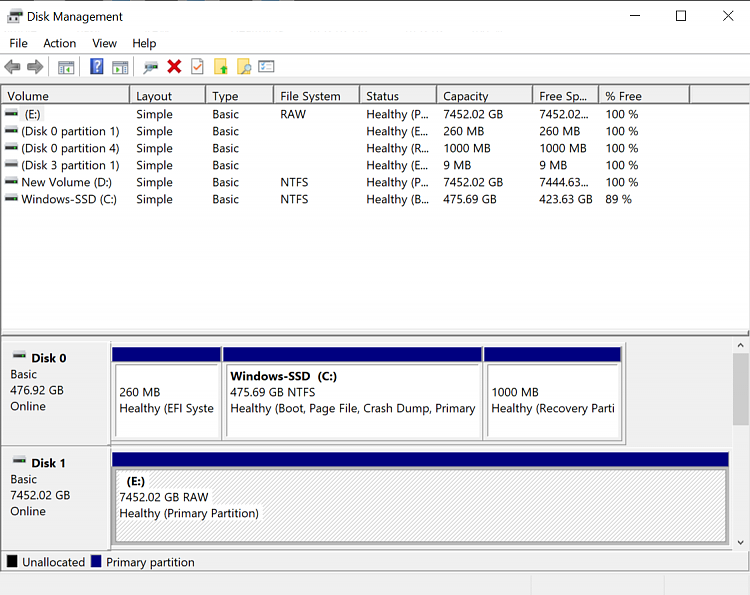
Task: Click drive icon beside New Volume (D:)
Action: 11,182
